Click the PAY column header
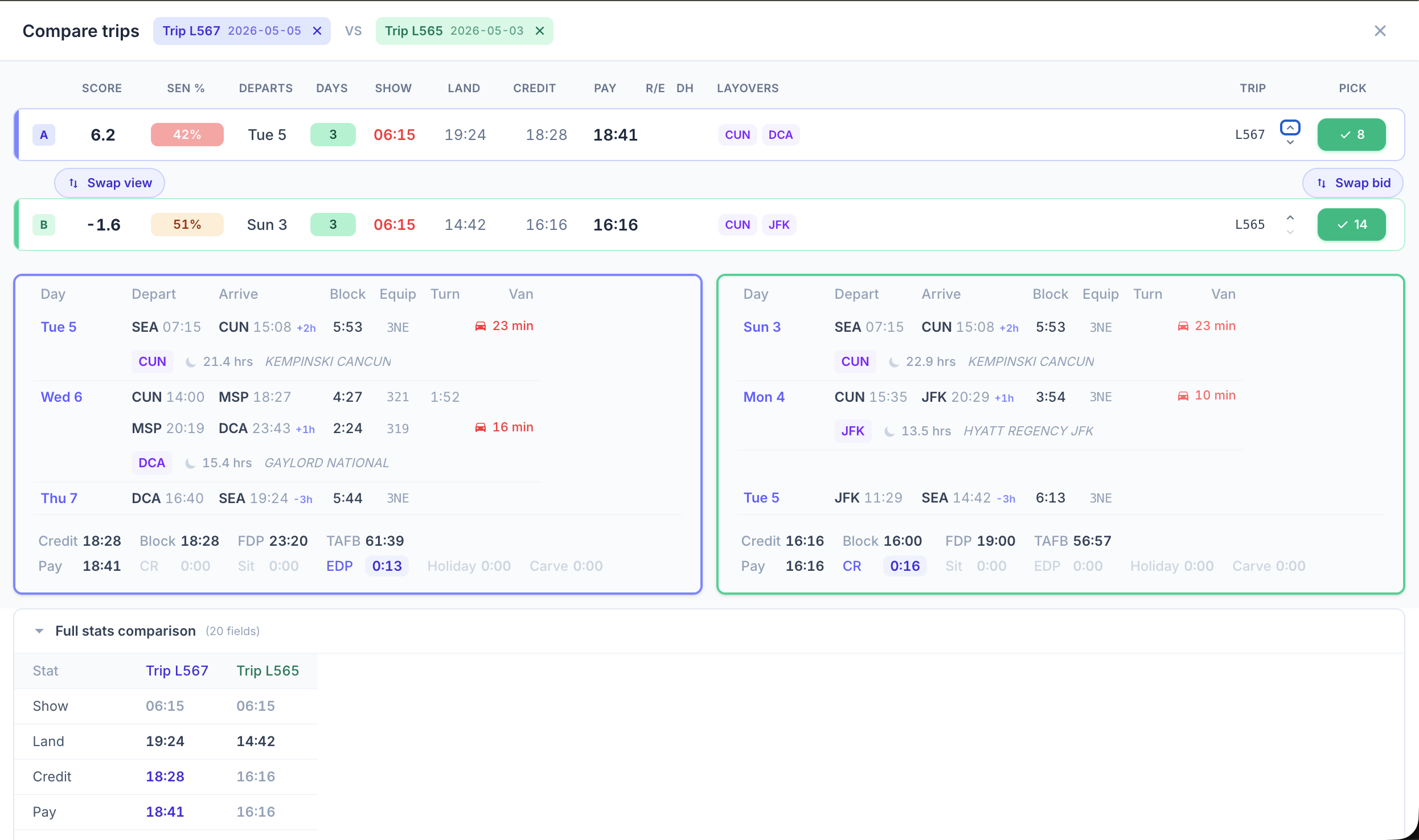Screen dimensions: 1419x840 (605, 88)
